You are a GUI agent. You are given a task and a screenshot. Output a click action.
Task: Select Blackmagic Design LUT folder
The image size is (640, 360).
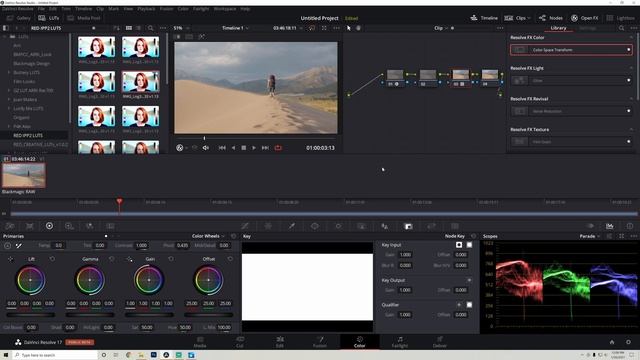click(x=32, y=64)
